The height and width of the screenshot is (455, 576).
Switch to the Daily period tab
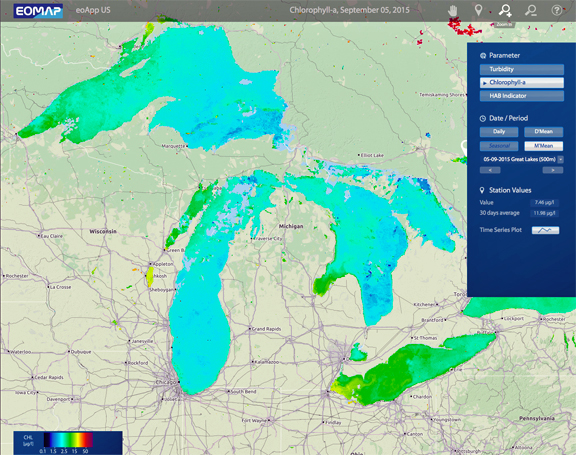pyautogui.click(x=499, y=132)
